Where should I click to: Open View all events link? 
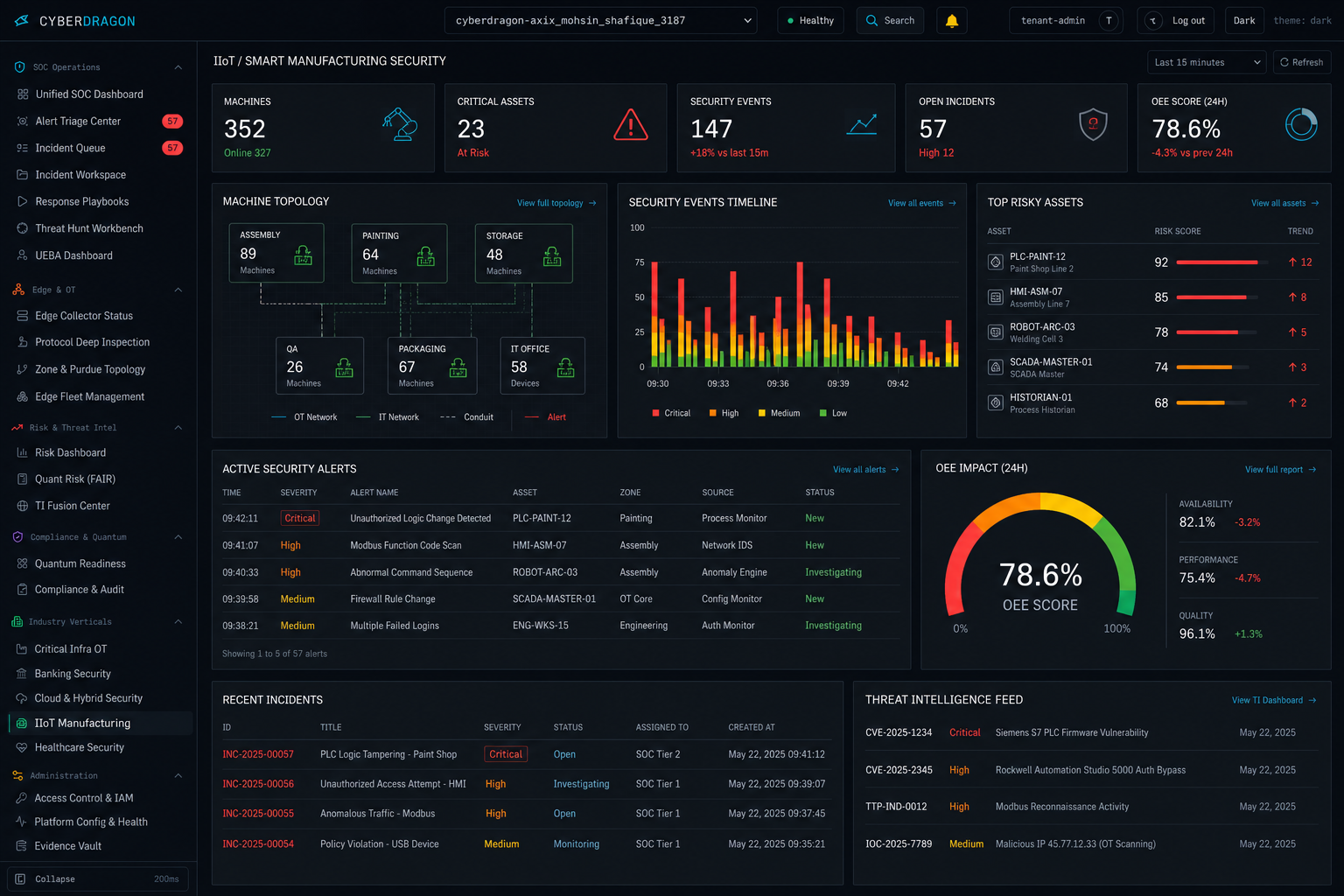[922, 203]
